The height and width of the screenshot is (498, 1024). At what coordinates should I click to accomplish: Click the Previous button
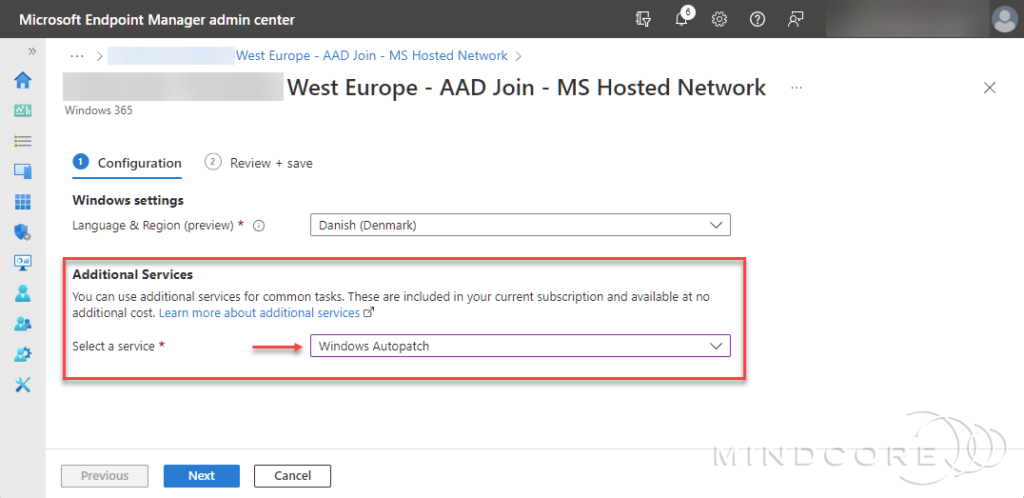click(x=105, y=476)
